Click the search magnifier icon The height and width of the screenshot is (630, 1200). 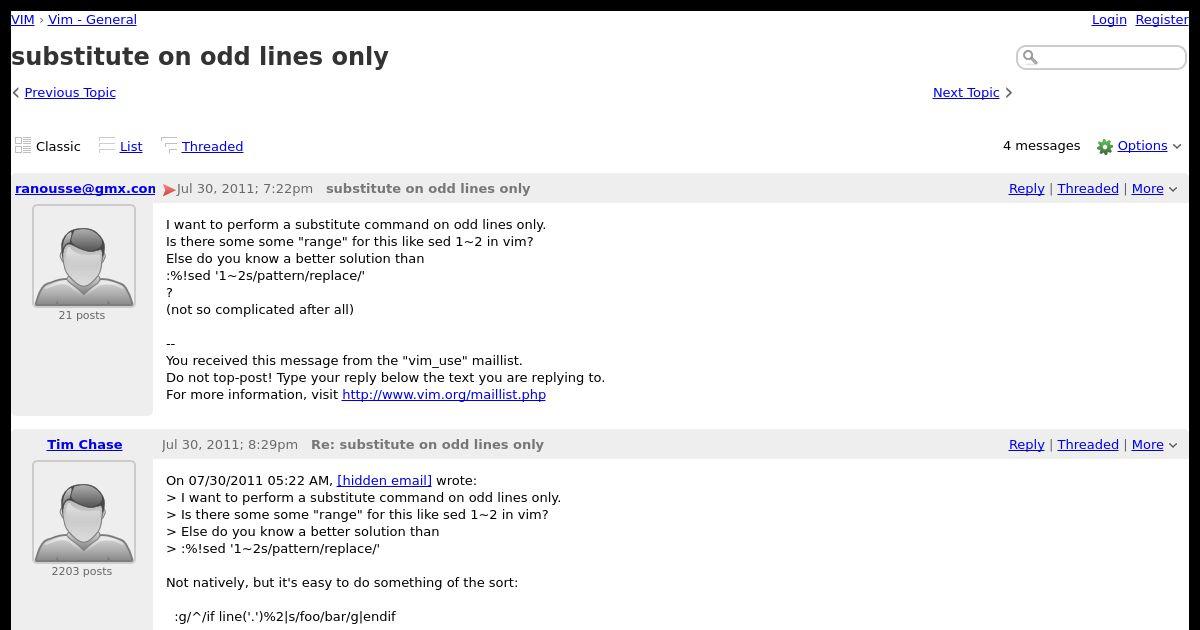[x=1030, y=57]
